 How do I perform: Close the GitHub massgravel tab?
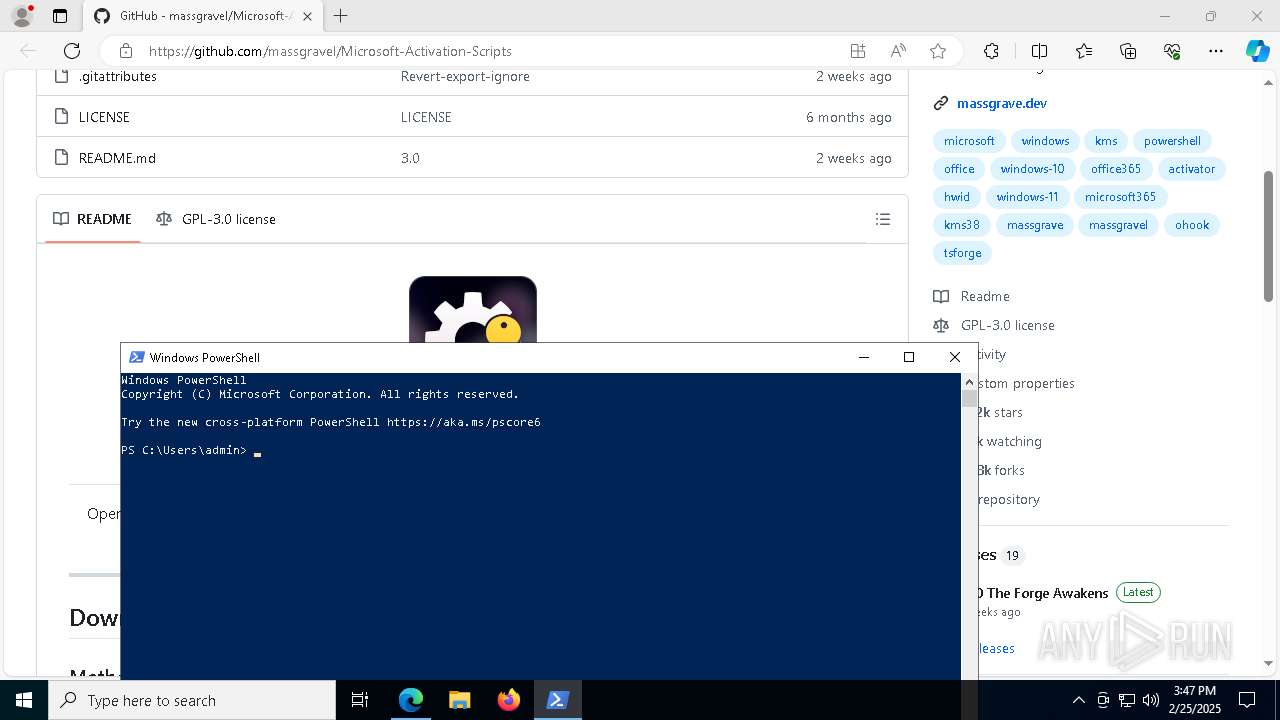click(307, 16)
